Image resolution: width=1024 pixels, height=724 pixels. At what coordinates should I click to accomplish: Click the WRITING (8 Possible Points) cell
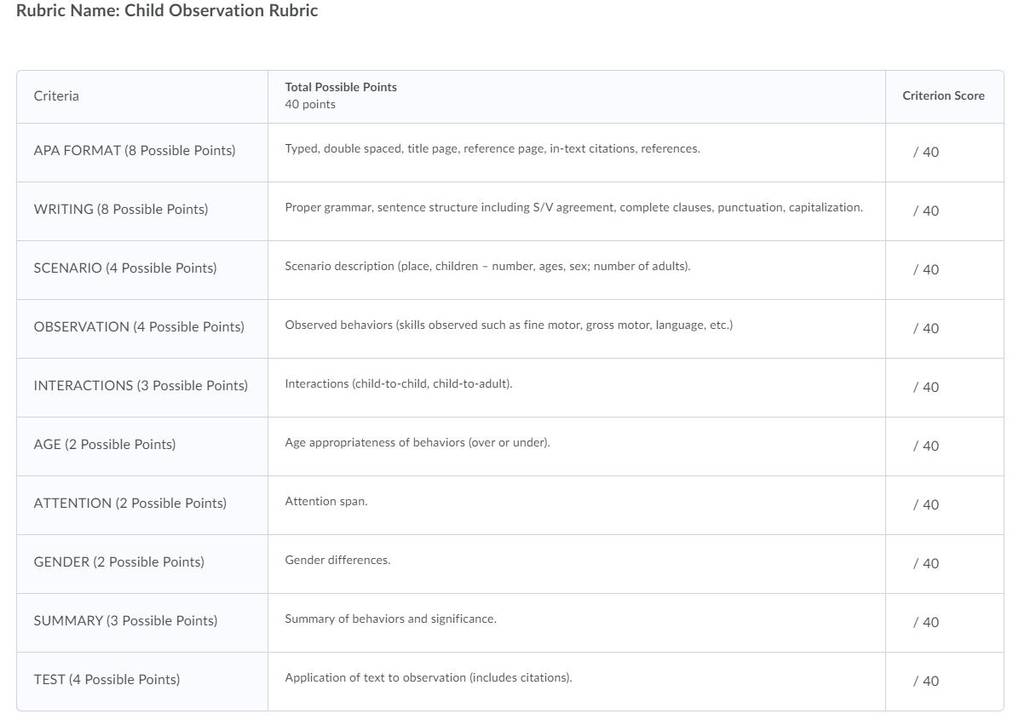121,209
